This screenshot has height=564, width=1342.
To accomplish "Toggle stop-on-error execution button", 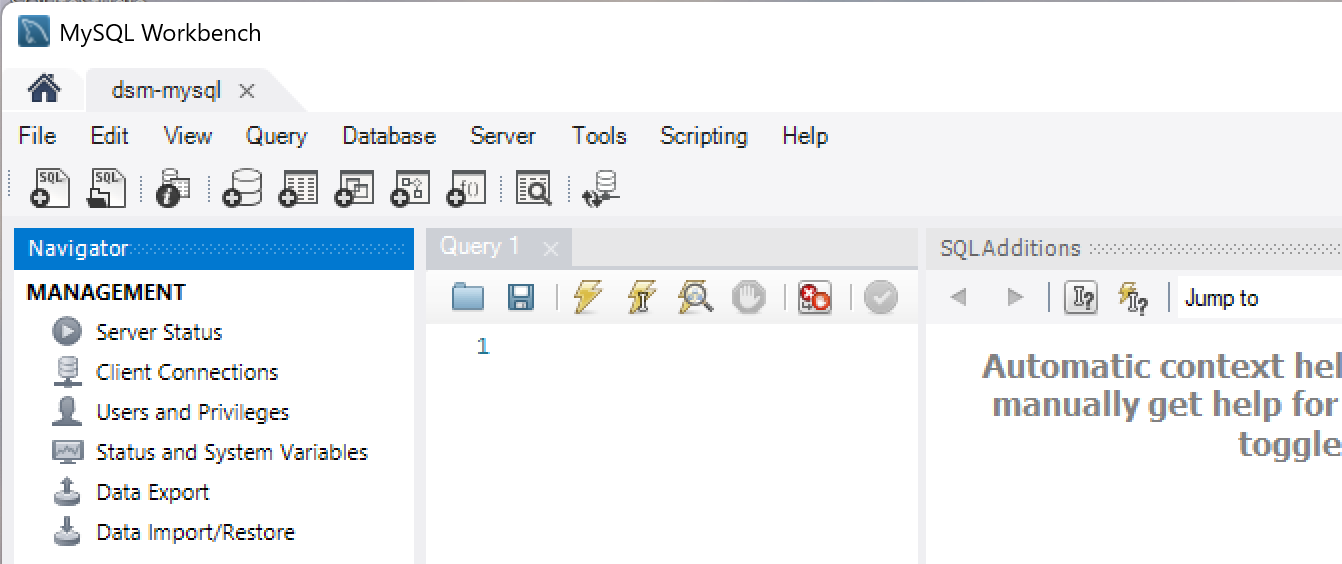I will [815, 297].
